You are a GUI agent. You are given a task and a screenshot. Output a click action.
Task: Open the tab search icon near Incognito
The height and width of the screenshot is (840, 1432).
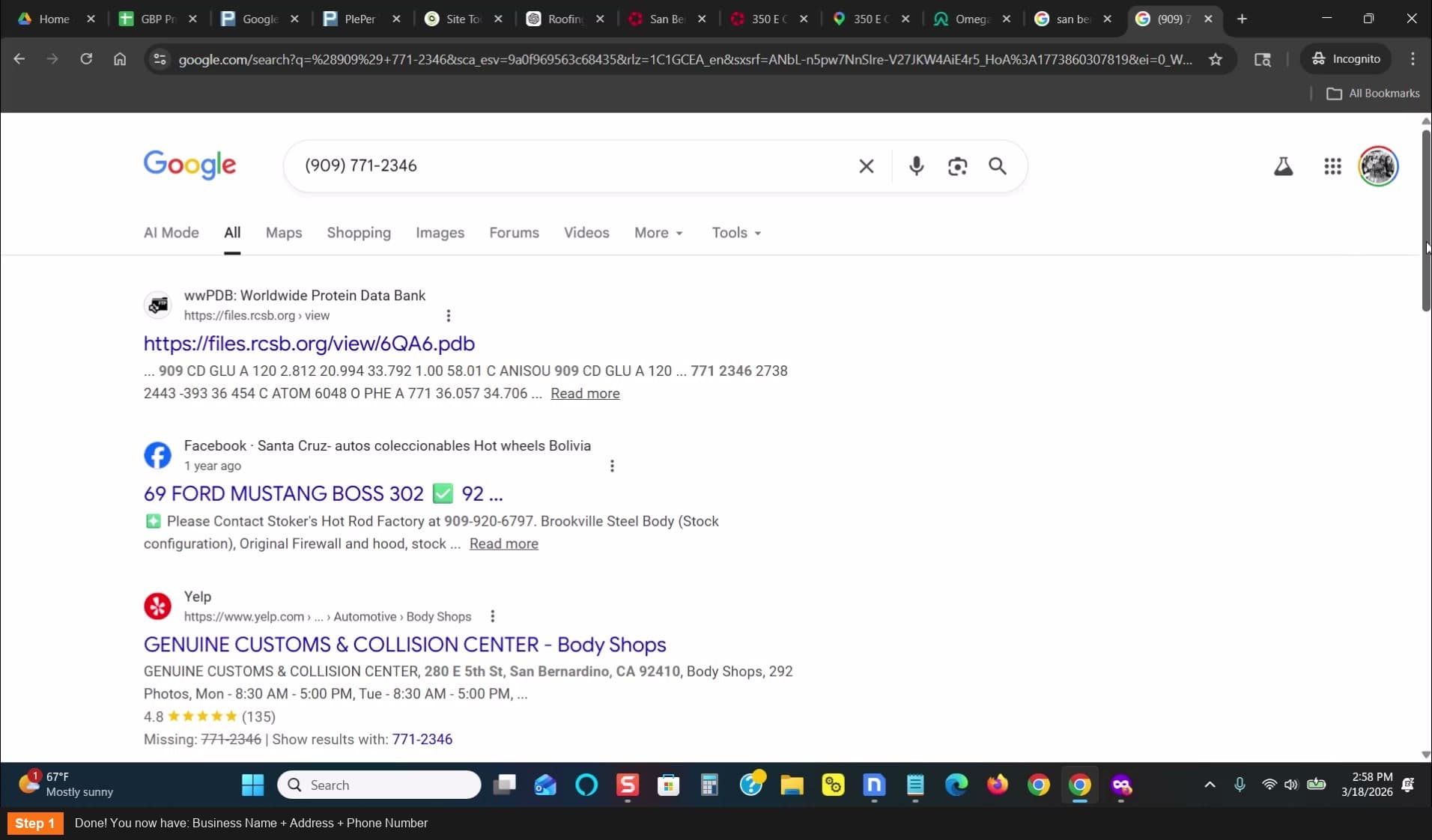pos(1263,59)
